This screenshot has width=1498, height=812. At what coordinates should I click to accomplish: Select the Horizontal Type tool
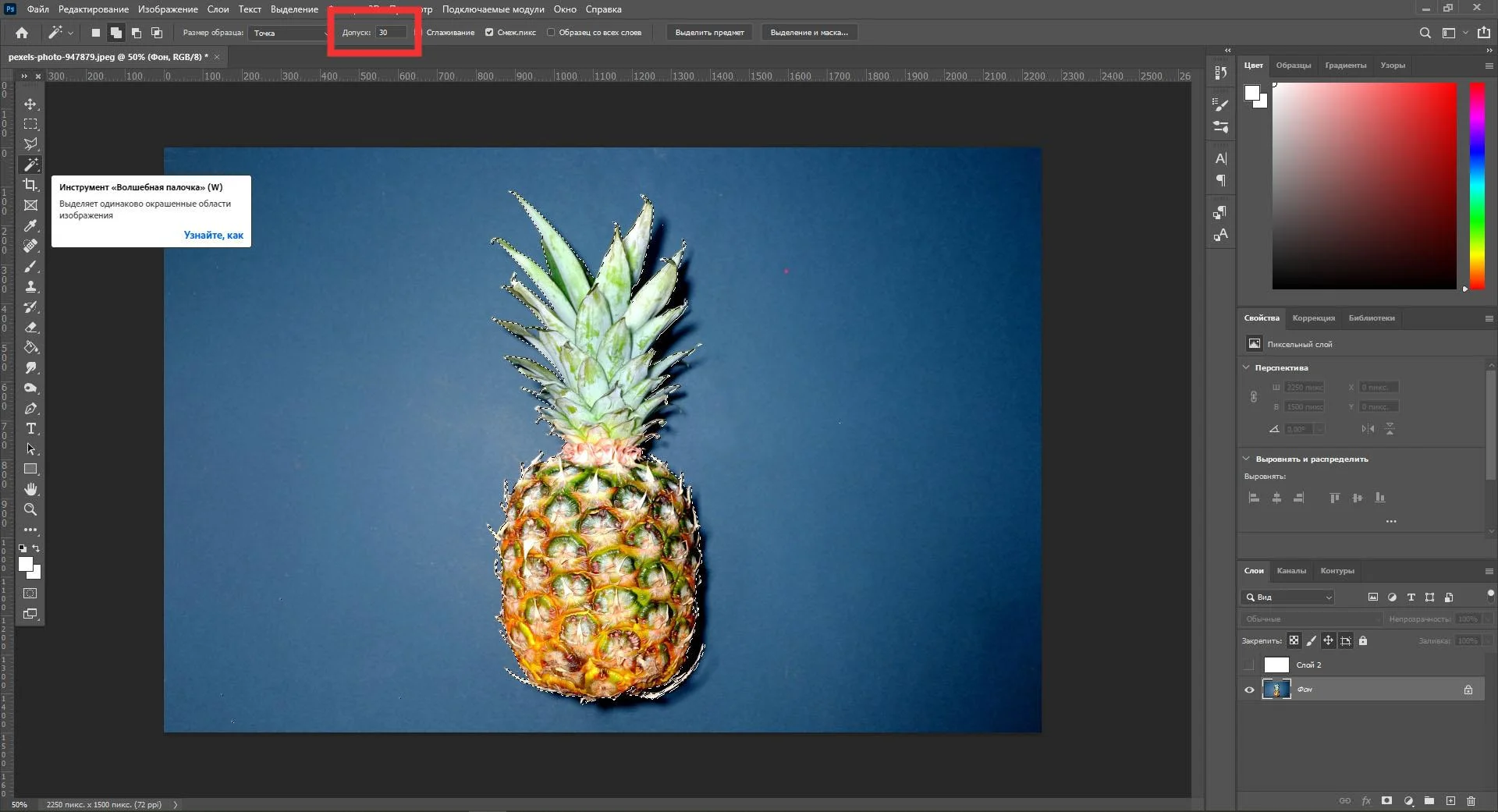coord(30,428)
